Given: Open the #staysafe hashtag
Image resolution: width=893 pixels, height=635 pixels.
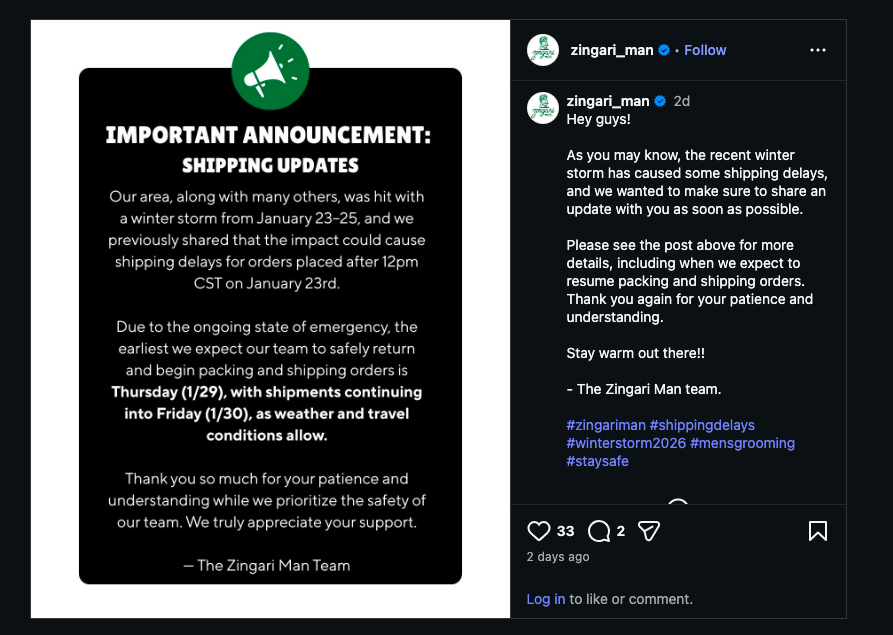Looking at the screenshot, I should tap(597, 461).
